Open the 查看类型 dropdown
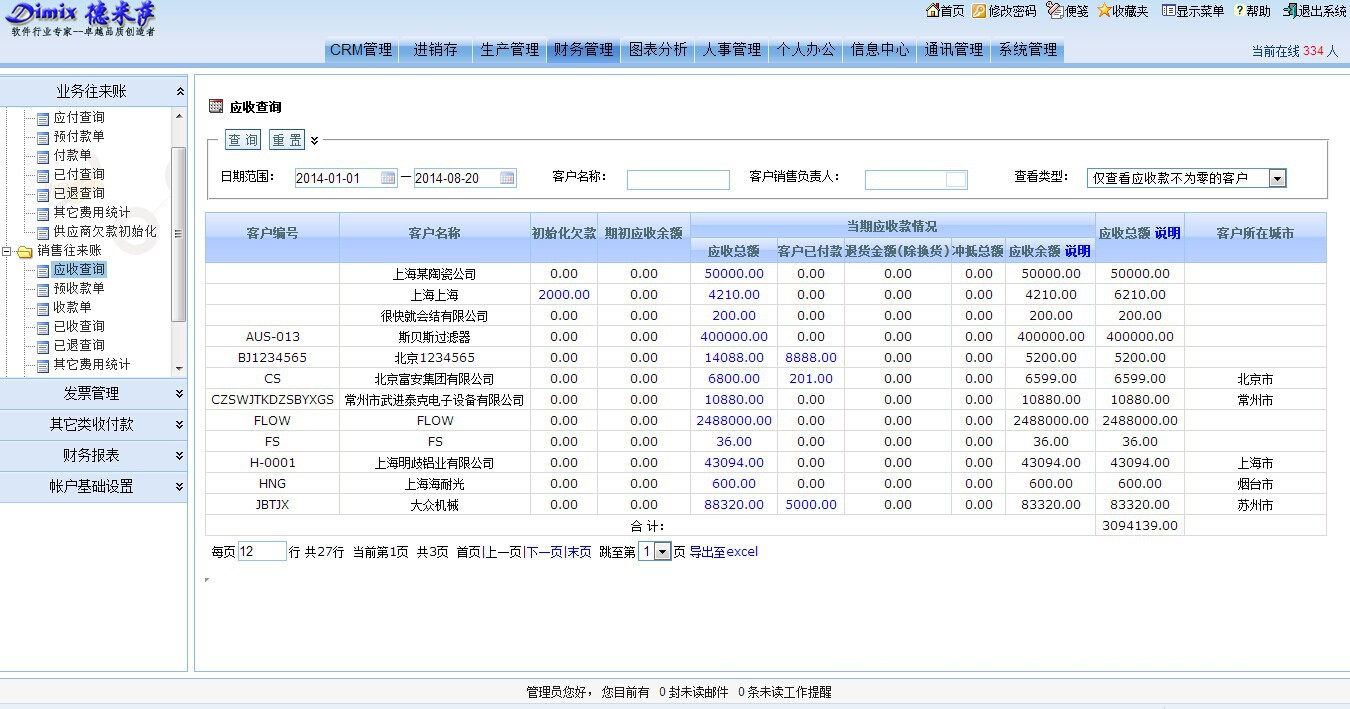This screenshot has width=1350, height=709. pyautogui.click(x=1277, y=178)
